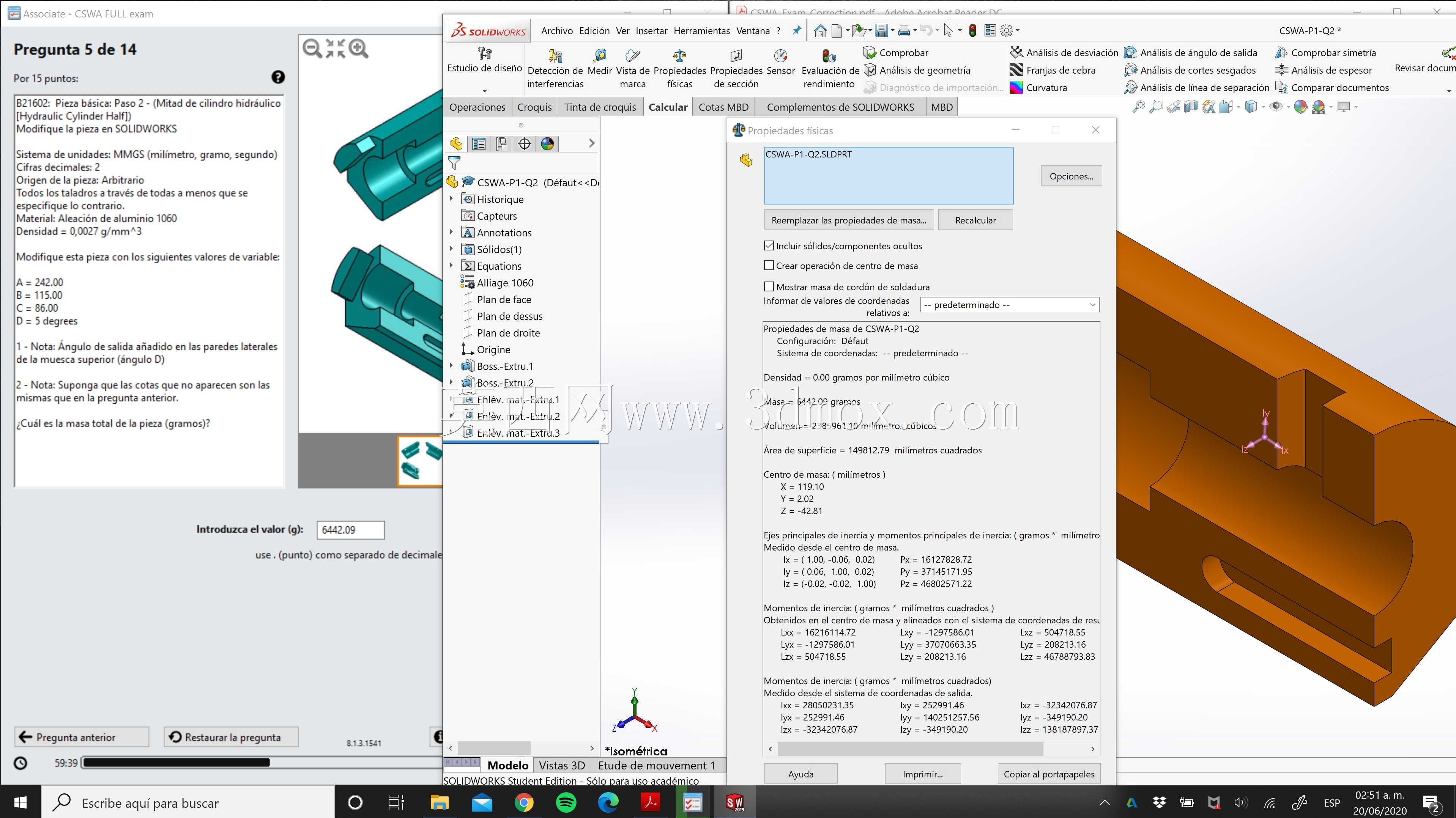
Task: Expand the Equations tree node
Action: 451,266
